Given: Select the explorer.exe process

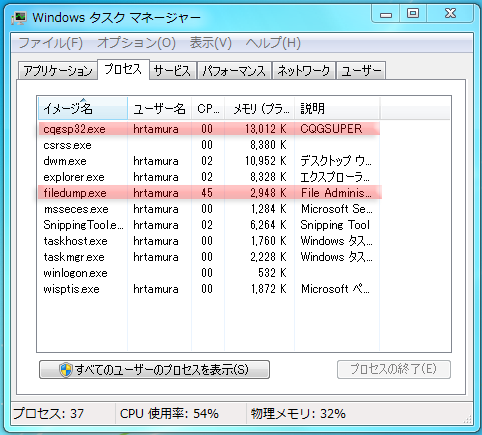Looking at the screenshot, I should pos(209,177).
